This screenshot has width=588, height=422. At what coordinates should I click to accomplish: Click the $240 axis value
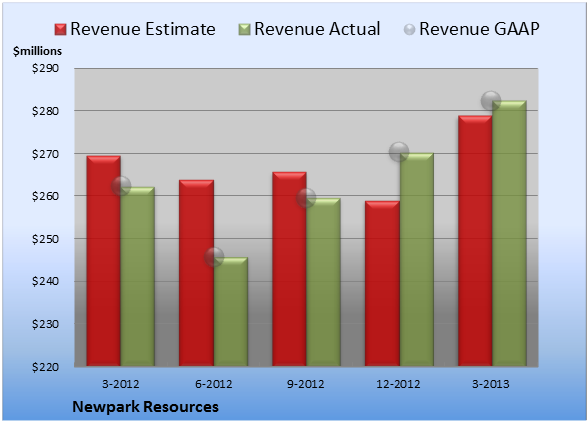pos(45,281)
